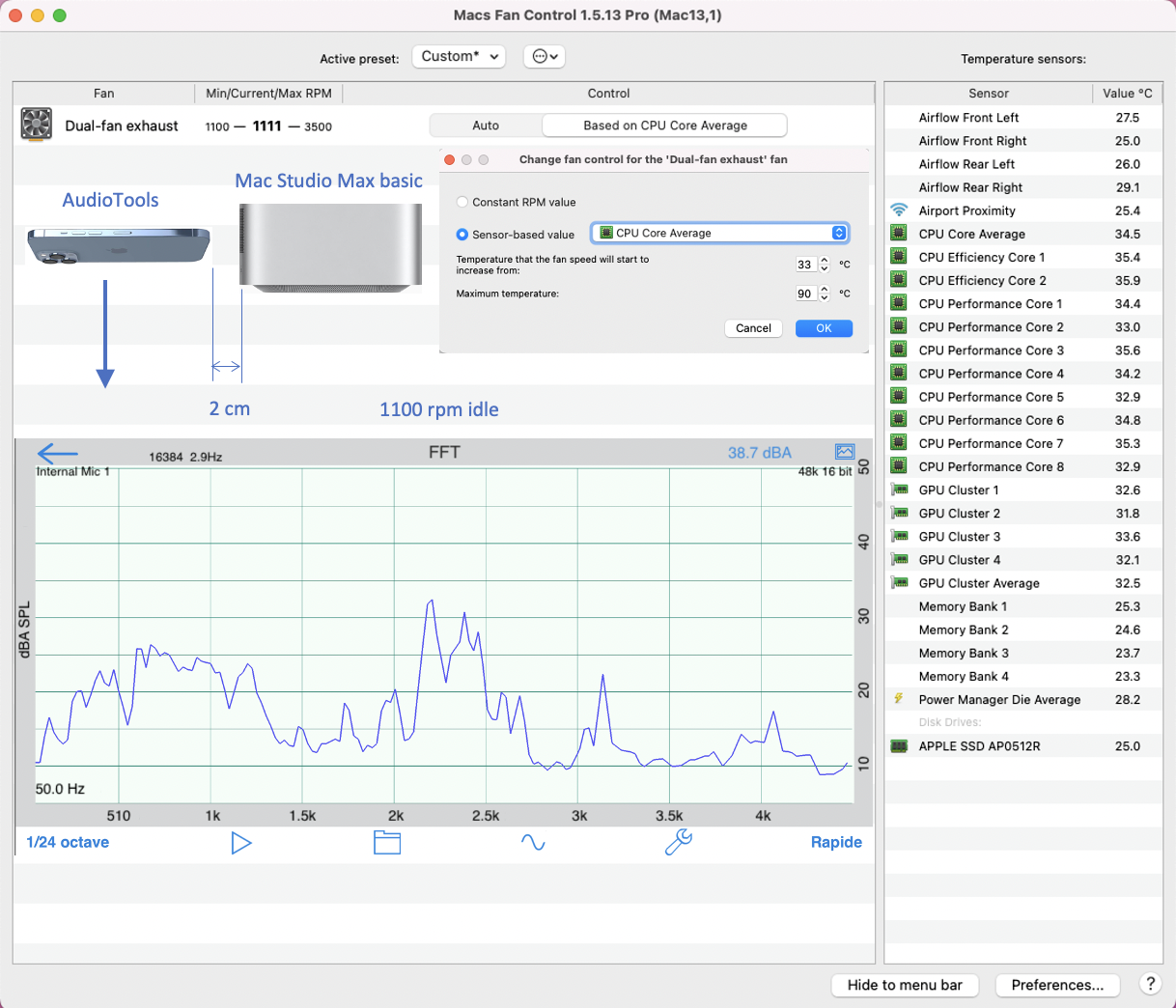Open Preferences...

pos(1057,985)
